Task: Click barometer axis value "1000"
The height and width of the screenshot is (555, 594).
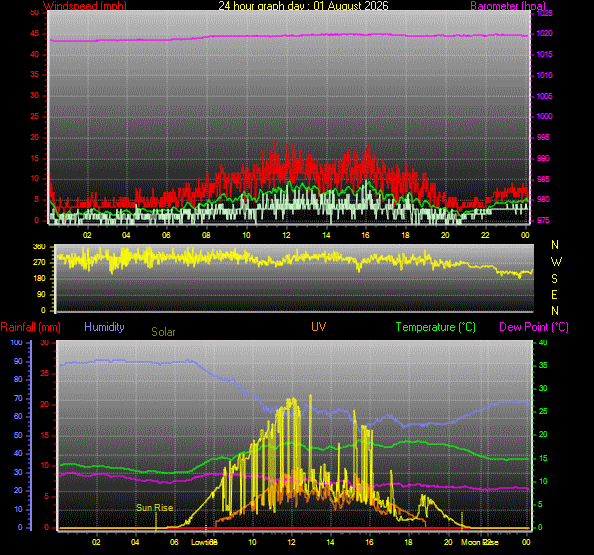Action: coord(544,116)
